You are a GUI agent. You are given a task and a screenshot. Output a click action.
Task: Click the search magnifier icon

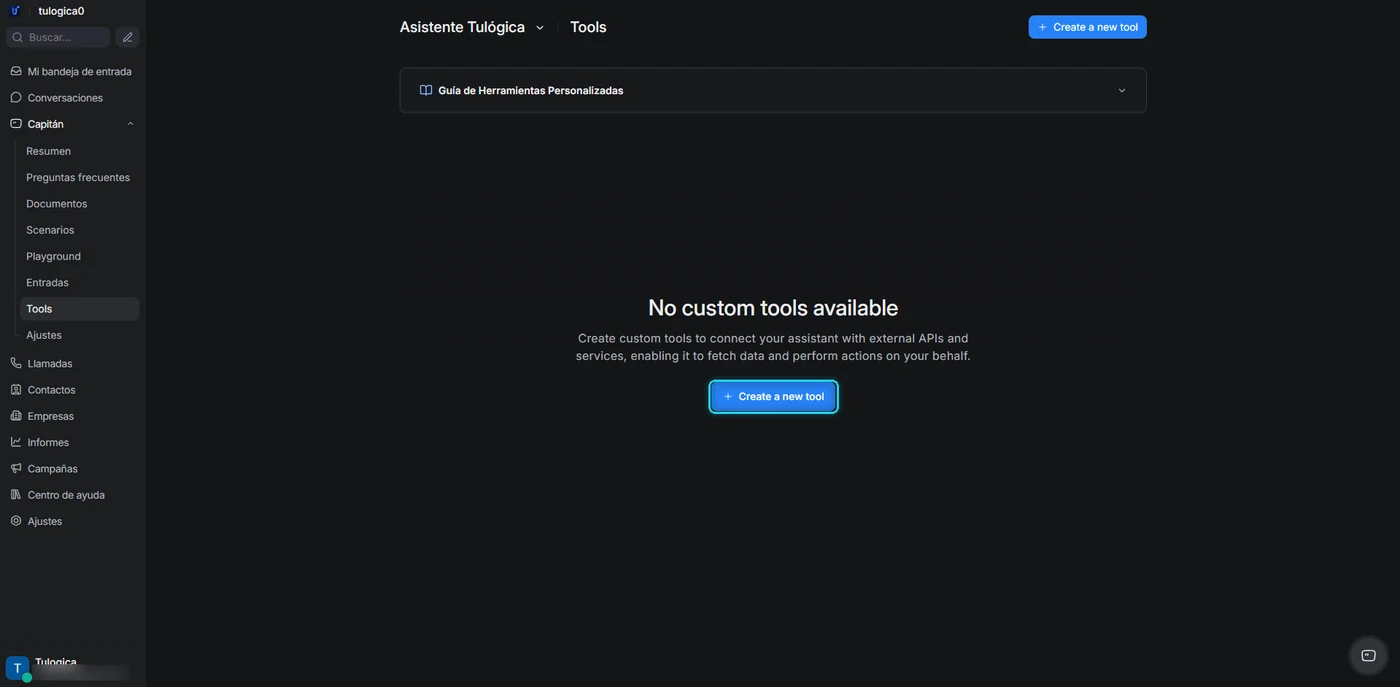(18, 37)
